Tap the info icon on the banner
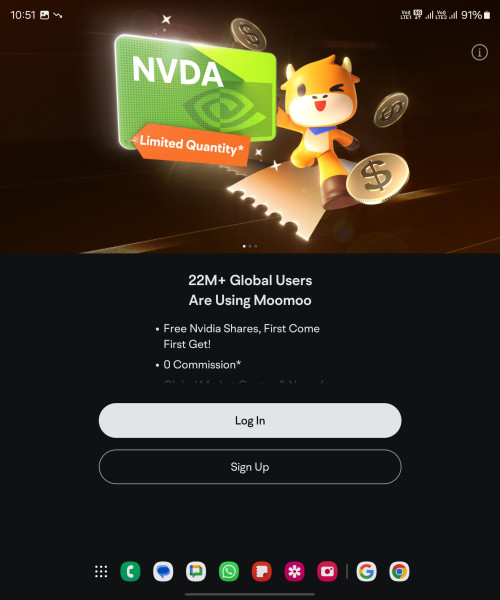 point(479,52)
